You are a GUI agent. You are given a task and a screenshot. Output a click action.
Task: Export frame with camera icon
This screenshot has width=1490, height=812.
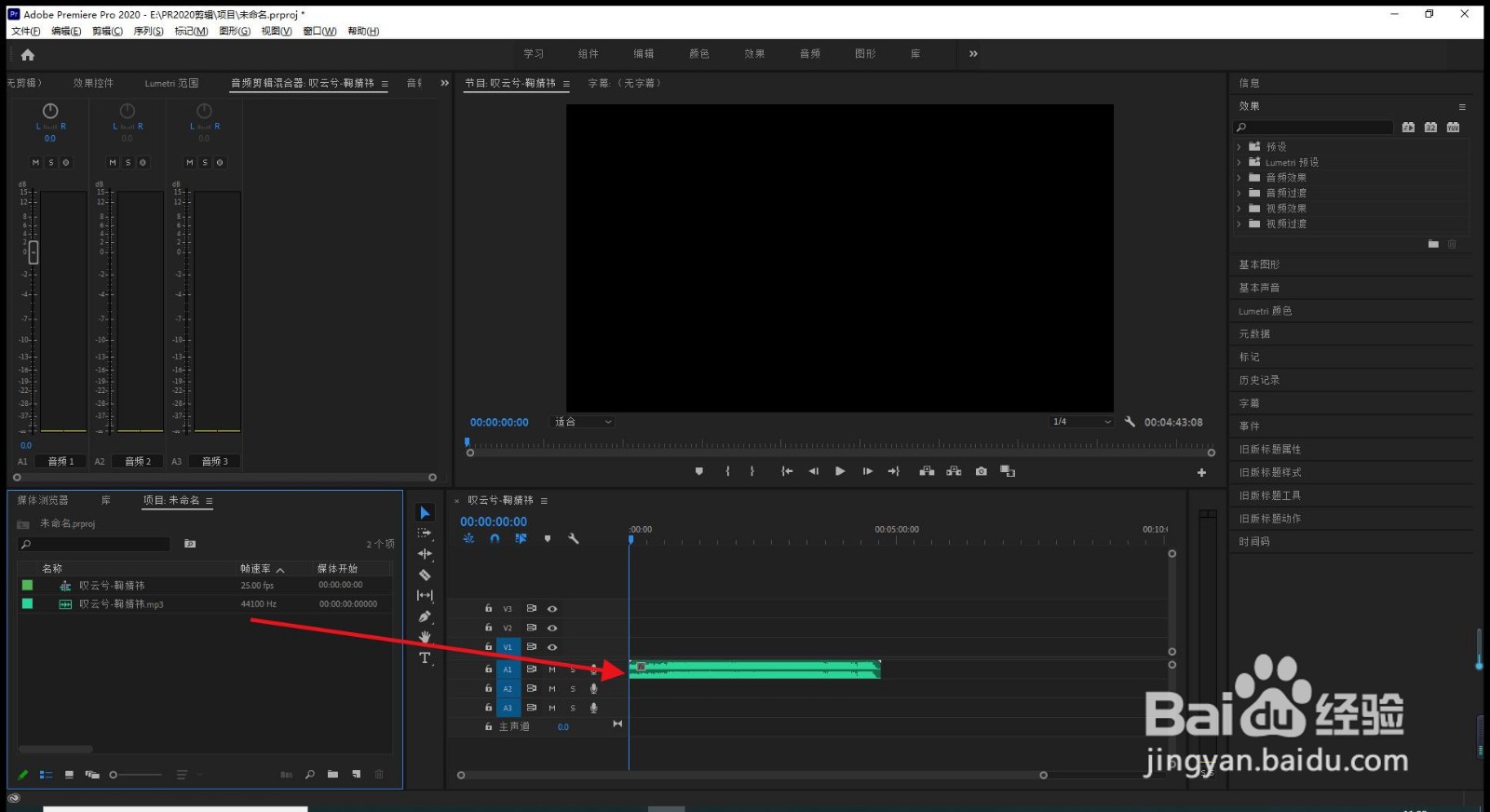pyautogui.click(x=981, y=471)
